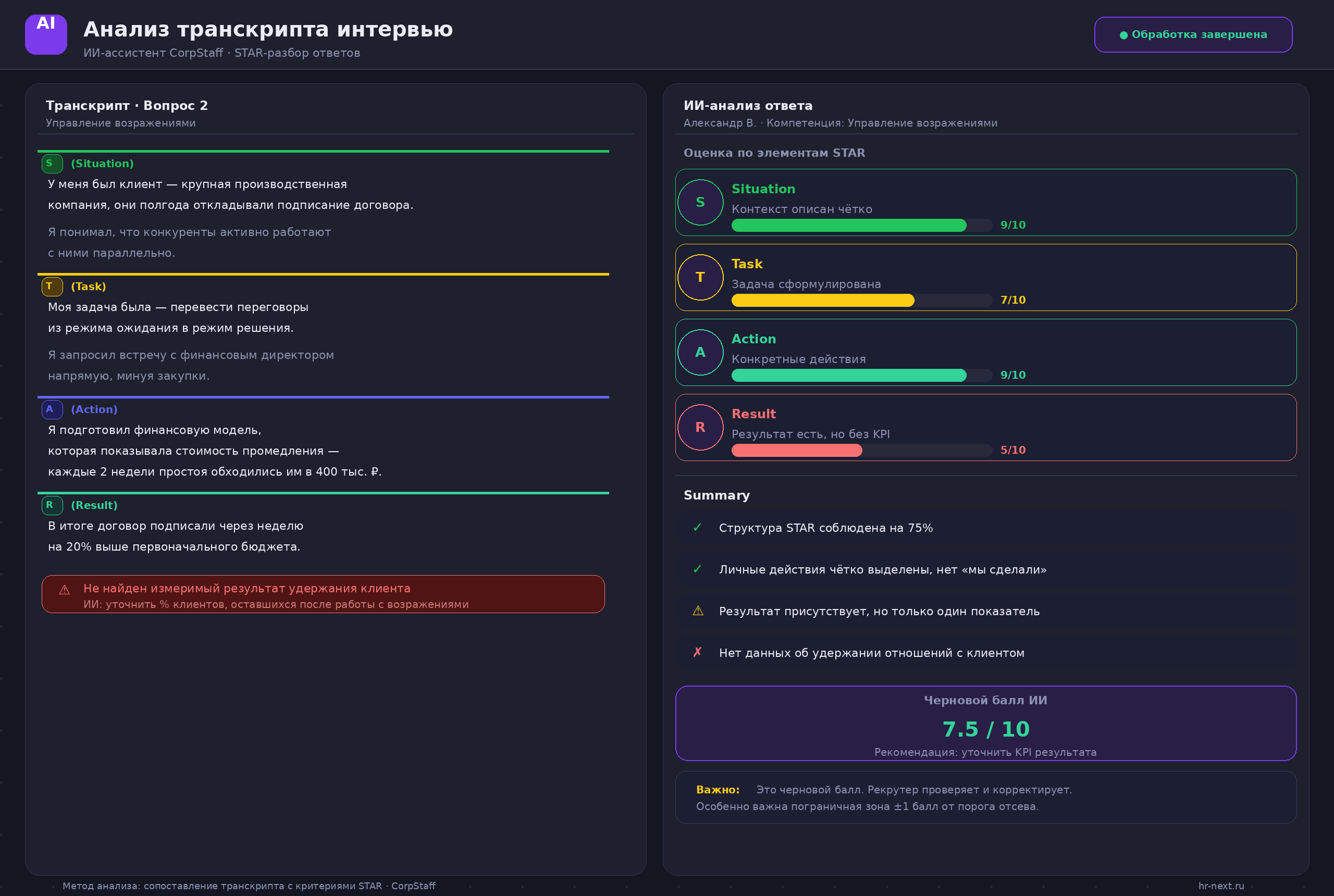
Task: Click the Task circle T icon in analysis
Action: [700, 277]
